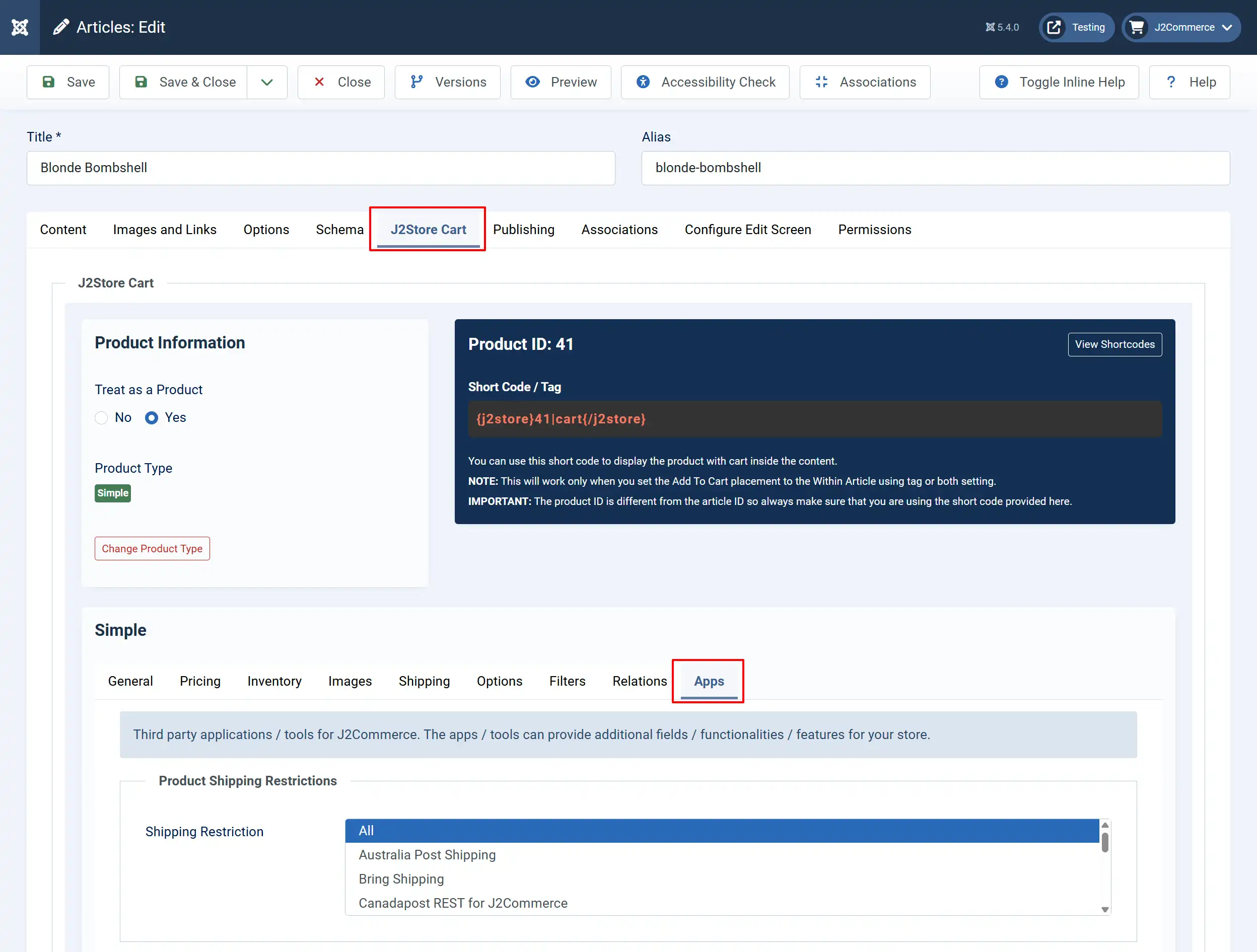The image size is (1257, 952).
Task: Click the pencil icon beside Articles: Edit
Action: (61, 27)
